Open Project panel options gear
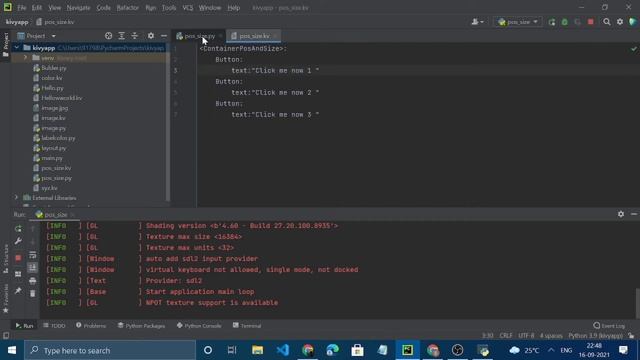The width and height of the screenshot is (640, 360). coord(151,36)
